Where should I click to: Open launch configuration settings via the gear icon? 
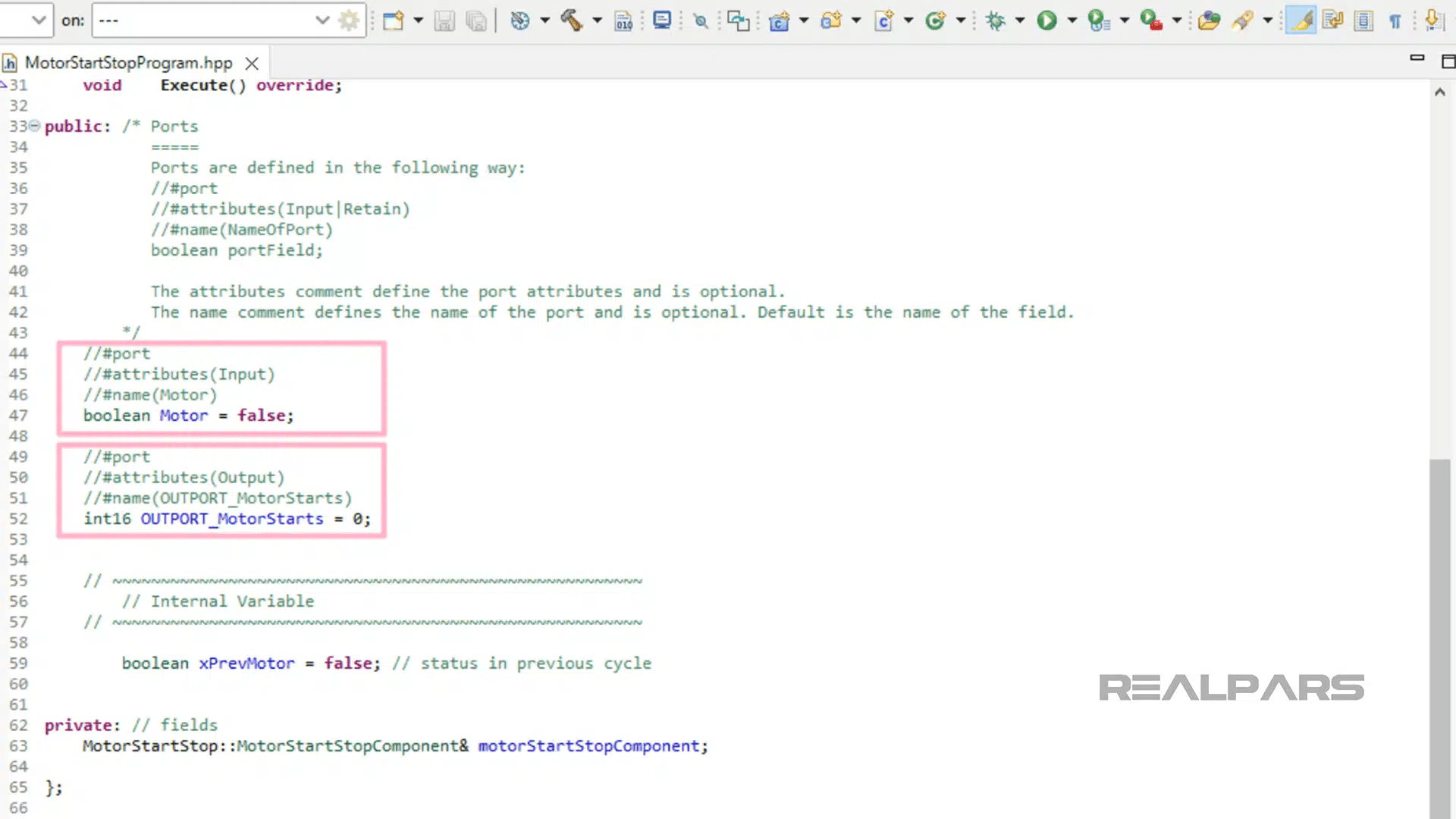tap(349, 20)
